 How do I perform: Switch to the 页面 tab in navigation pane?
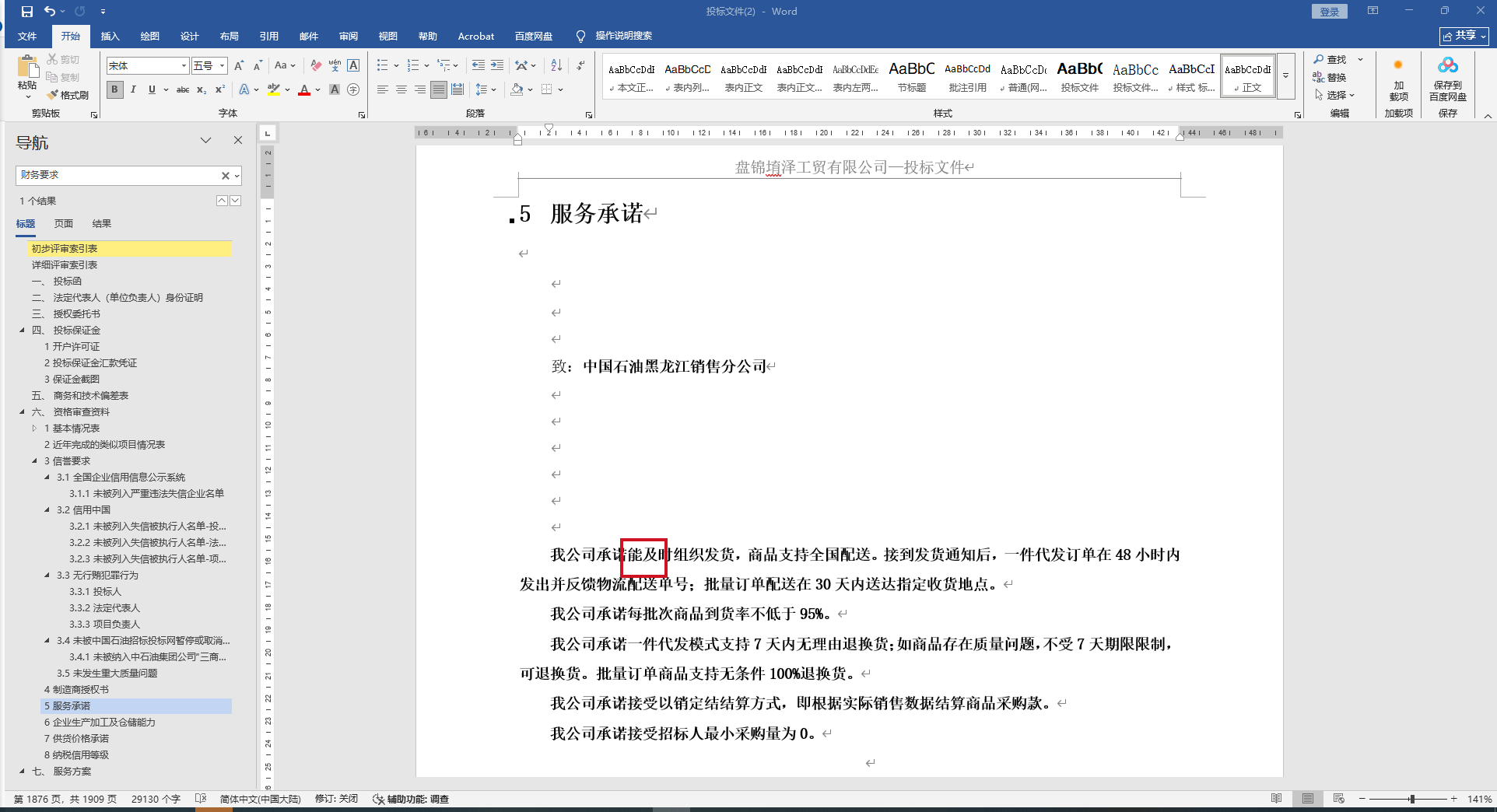[x=64, y=224]
